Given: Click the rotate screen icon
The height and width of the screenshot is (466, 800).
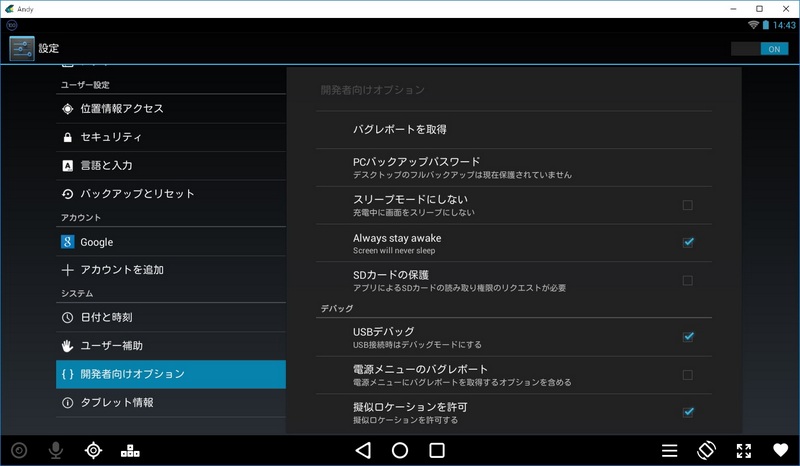Looking at the screenshot, I should pos(707,451).
